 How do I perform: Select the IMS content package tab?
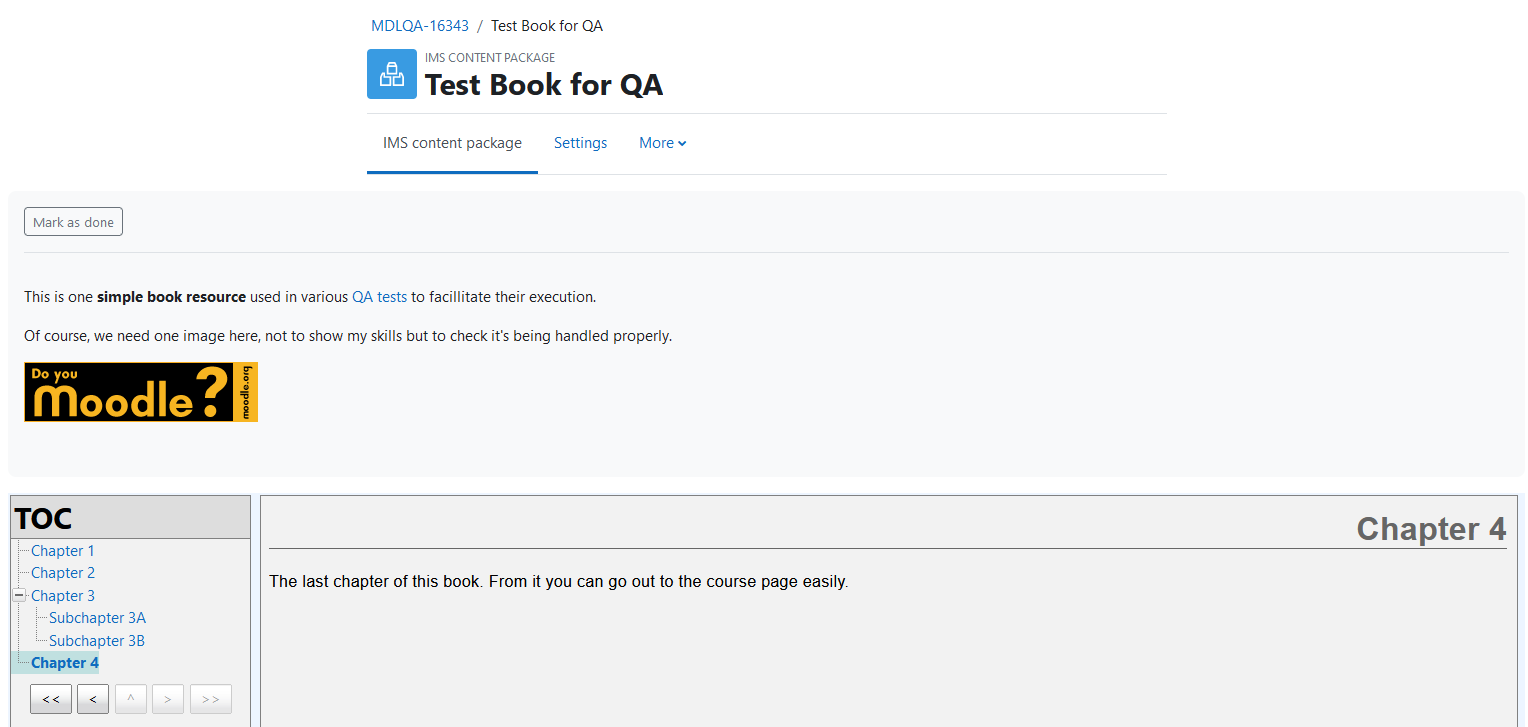pos(452,143)
